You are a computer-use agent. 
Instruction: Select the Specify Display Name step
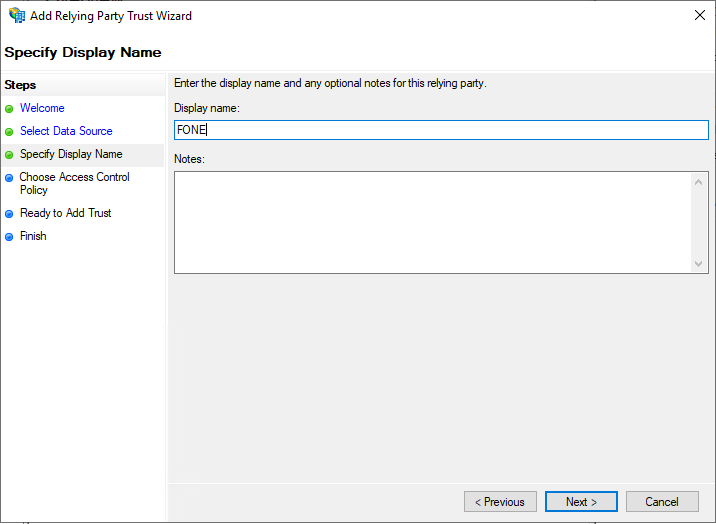click(71, 154)
